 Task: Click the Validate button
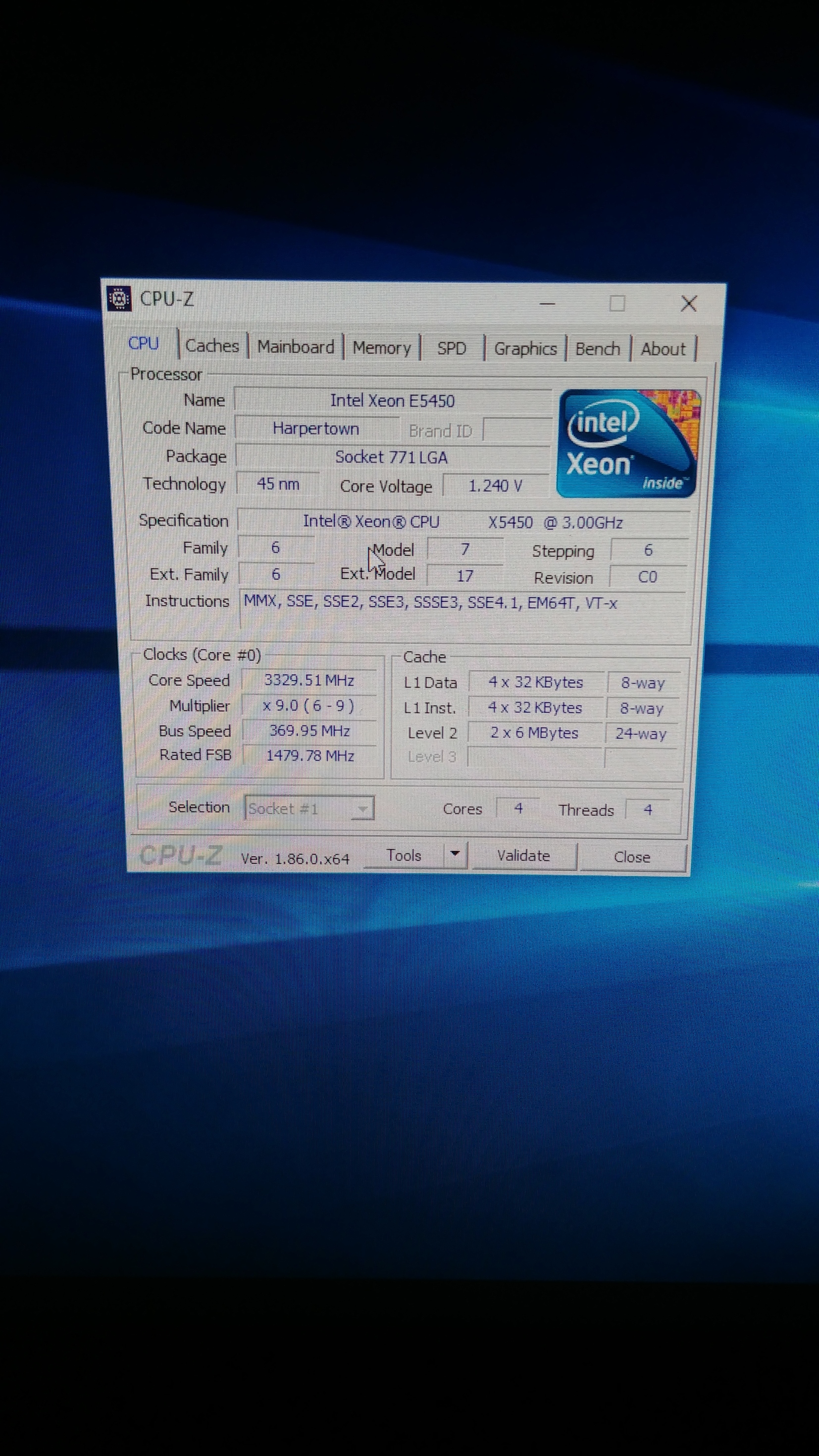[x=523, y=856]
